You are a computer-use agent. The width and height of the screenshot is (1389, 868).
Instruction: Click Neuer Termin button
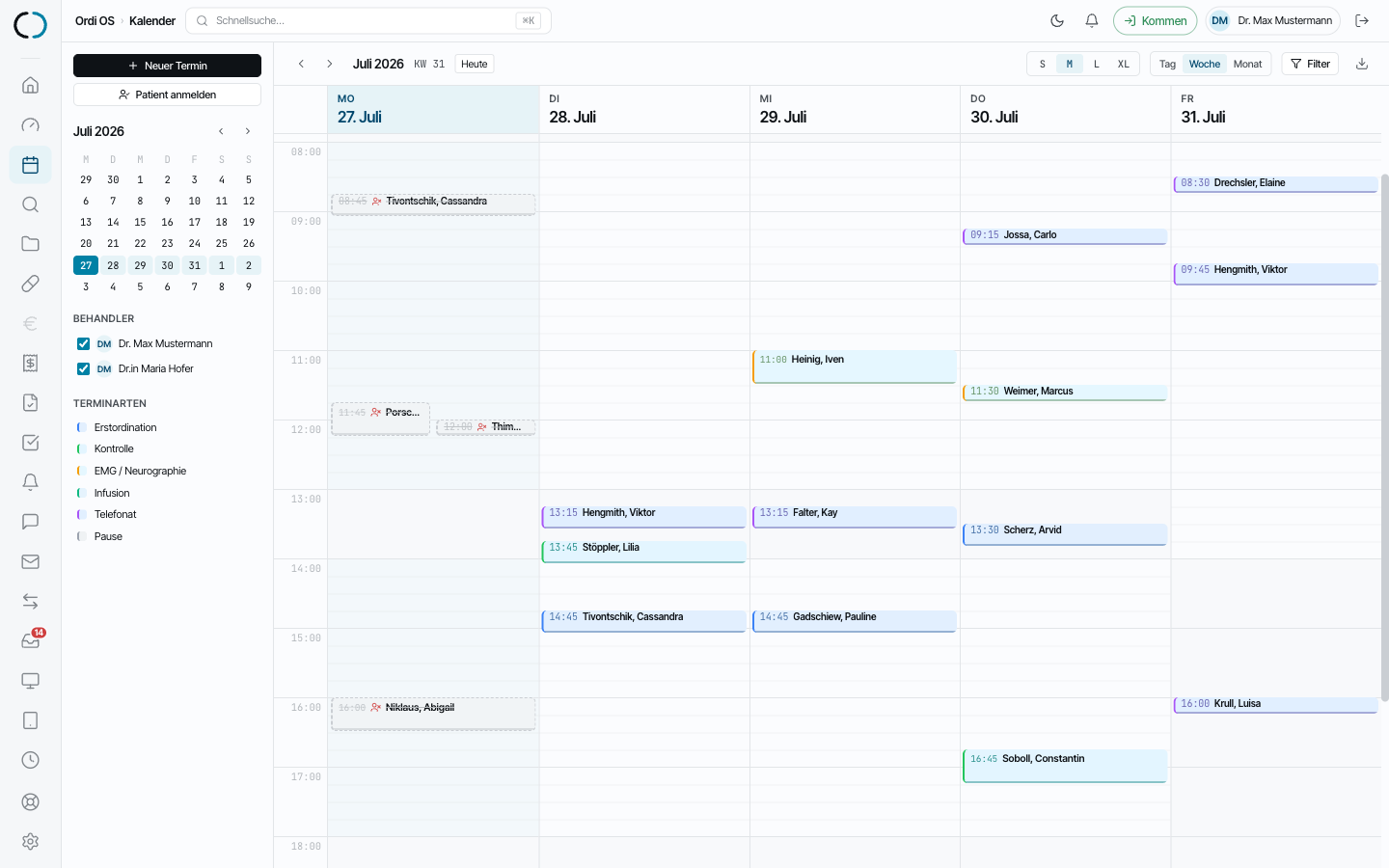(167, 66)
